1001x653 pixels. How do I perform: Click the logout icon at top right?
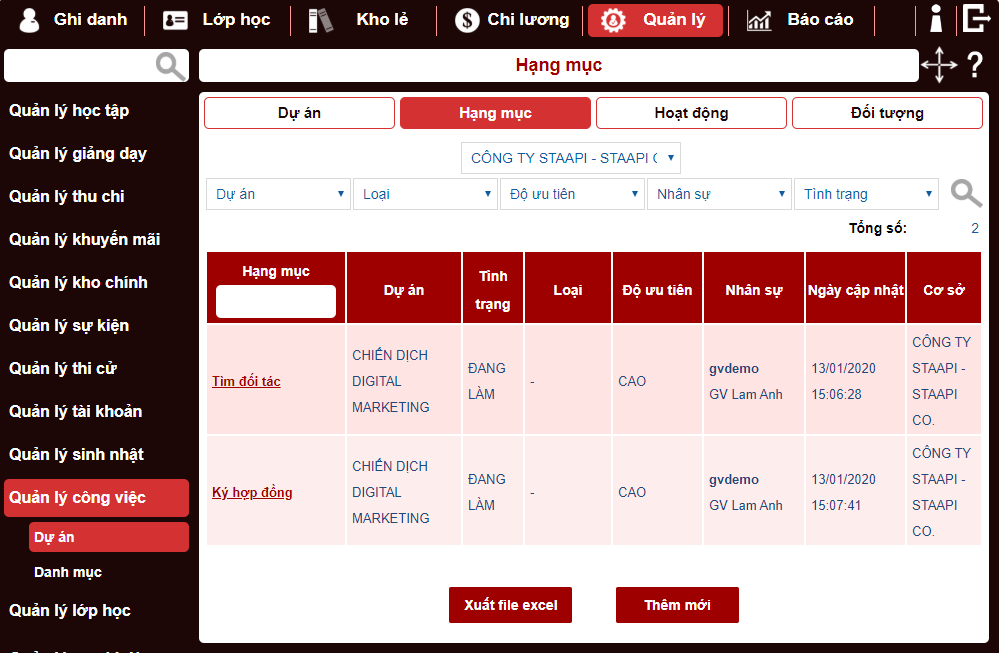[x=976, y=19]
